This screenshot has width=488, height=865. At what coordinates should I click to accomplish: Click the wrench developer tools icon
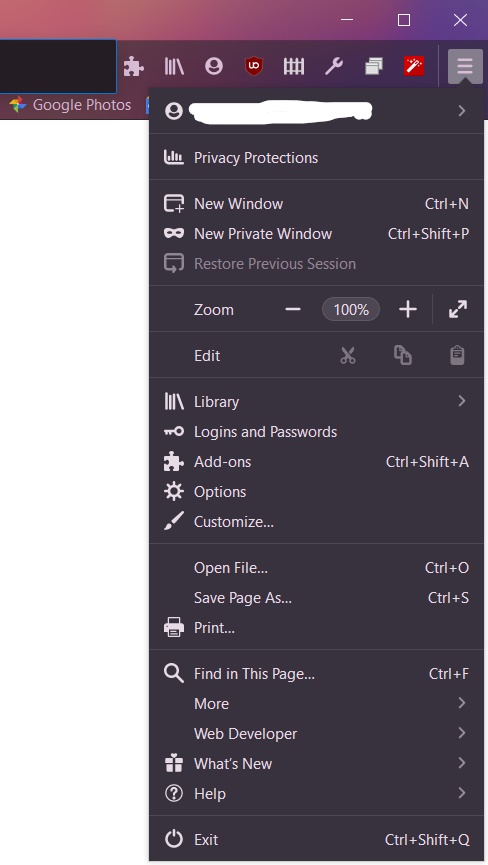point(334,67)
